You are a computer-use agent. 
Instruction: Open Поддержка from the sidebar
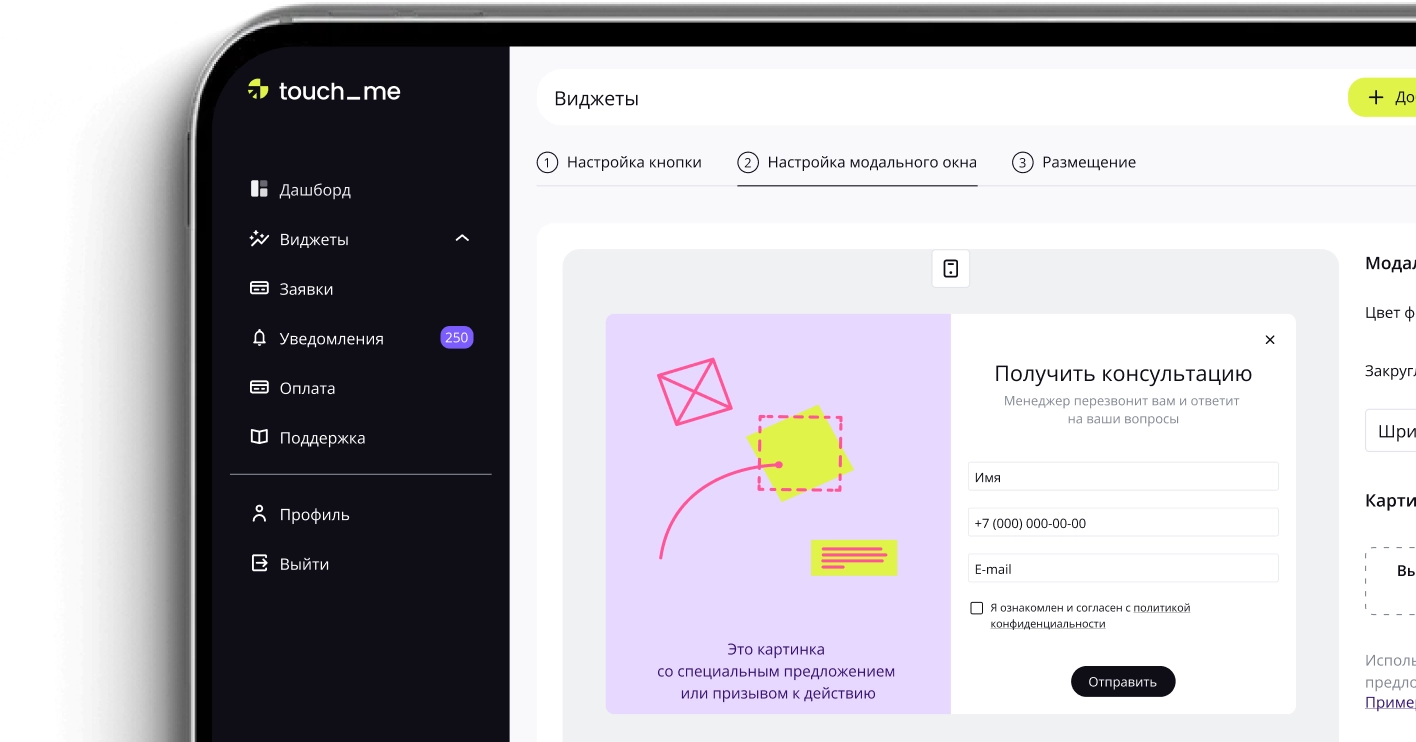click(x=320, y=437)
